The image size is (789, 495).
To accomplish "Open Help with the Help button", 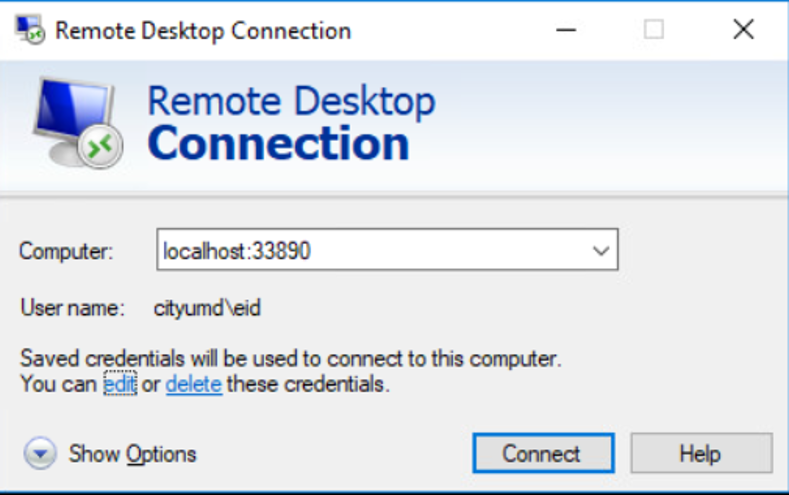I will (701, 453).
